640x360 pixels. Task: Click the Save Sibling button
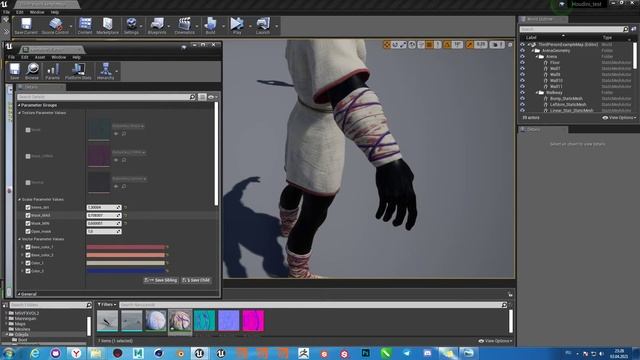point(160,280)
